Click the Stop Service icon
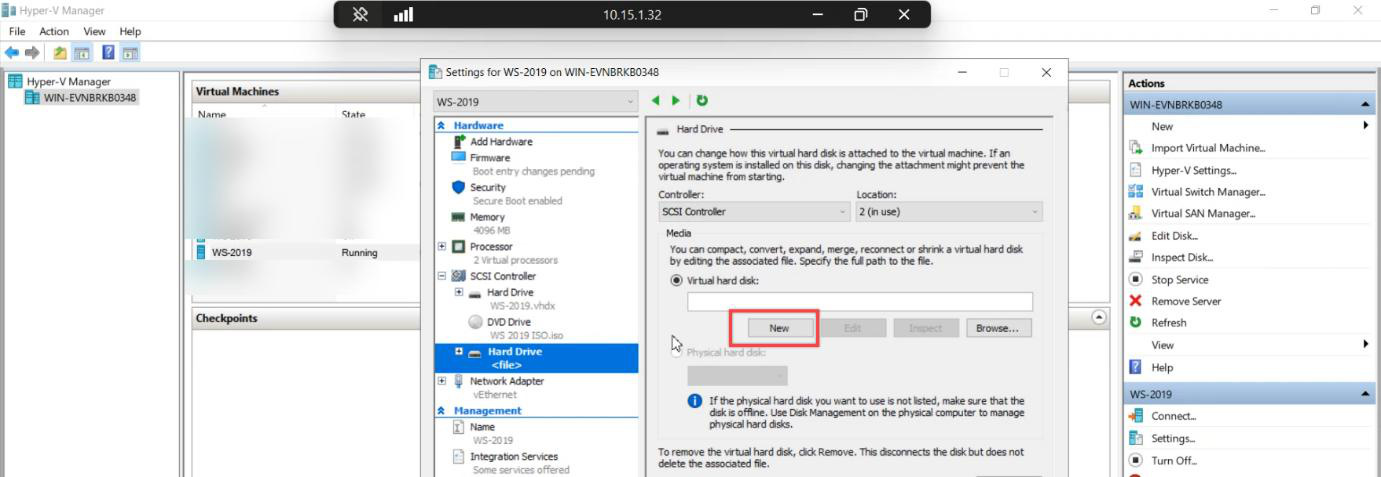The width and height of the screenshot is (1381, 477). coord(1135,280)
